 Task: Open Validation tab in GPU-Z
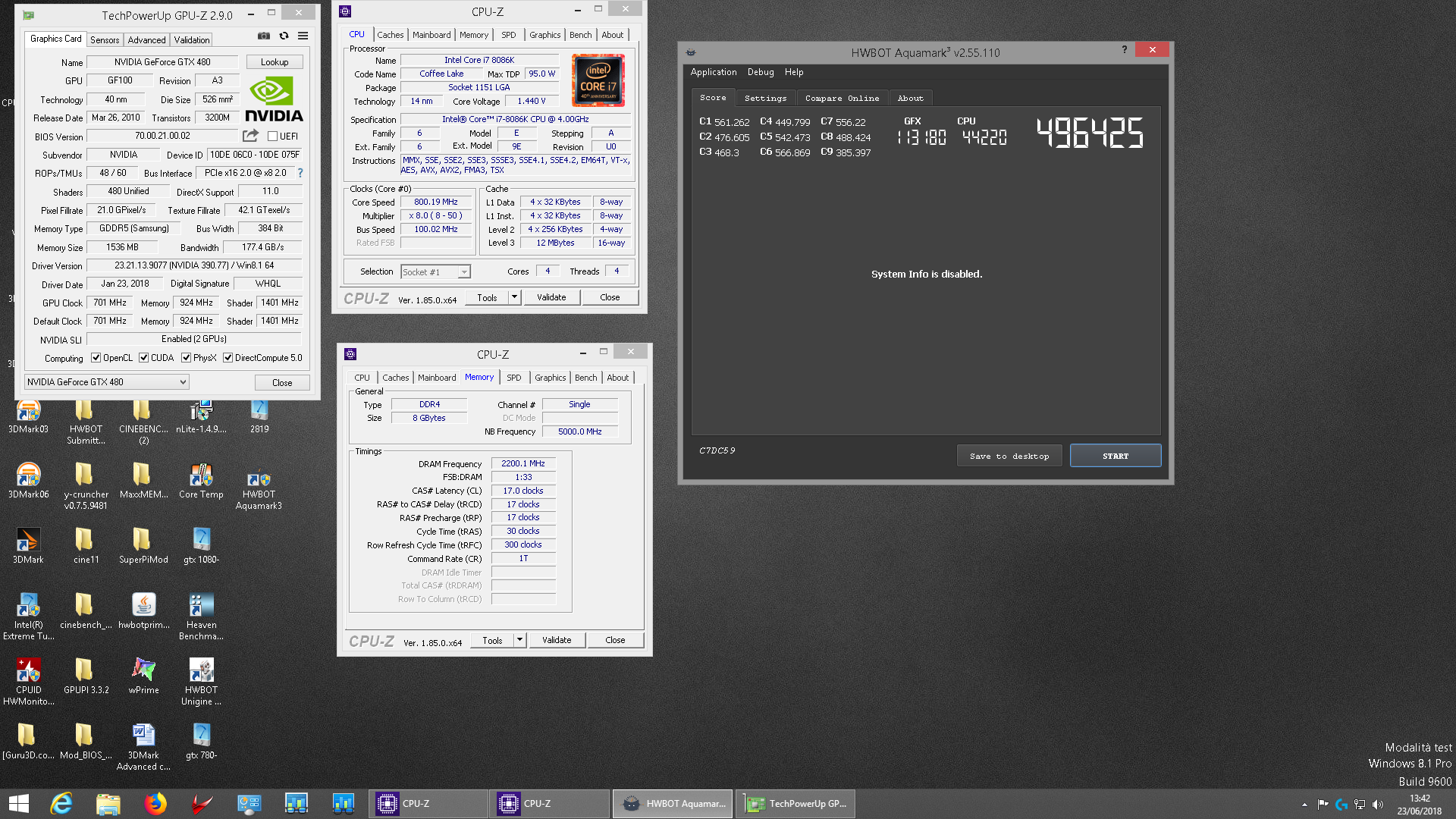click(191, 40)
